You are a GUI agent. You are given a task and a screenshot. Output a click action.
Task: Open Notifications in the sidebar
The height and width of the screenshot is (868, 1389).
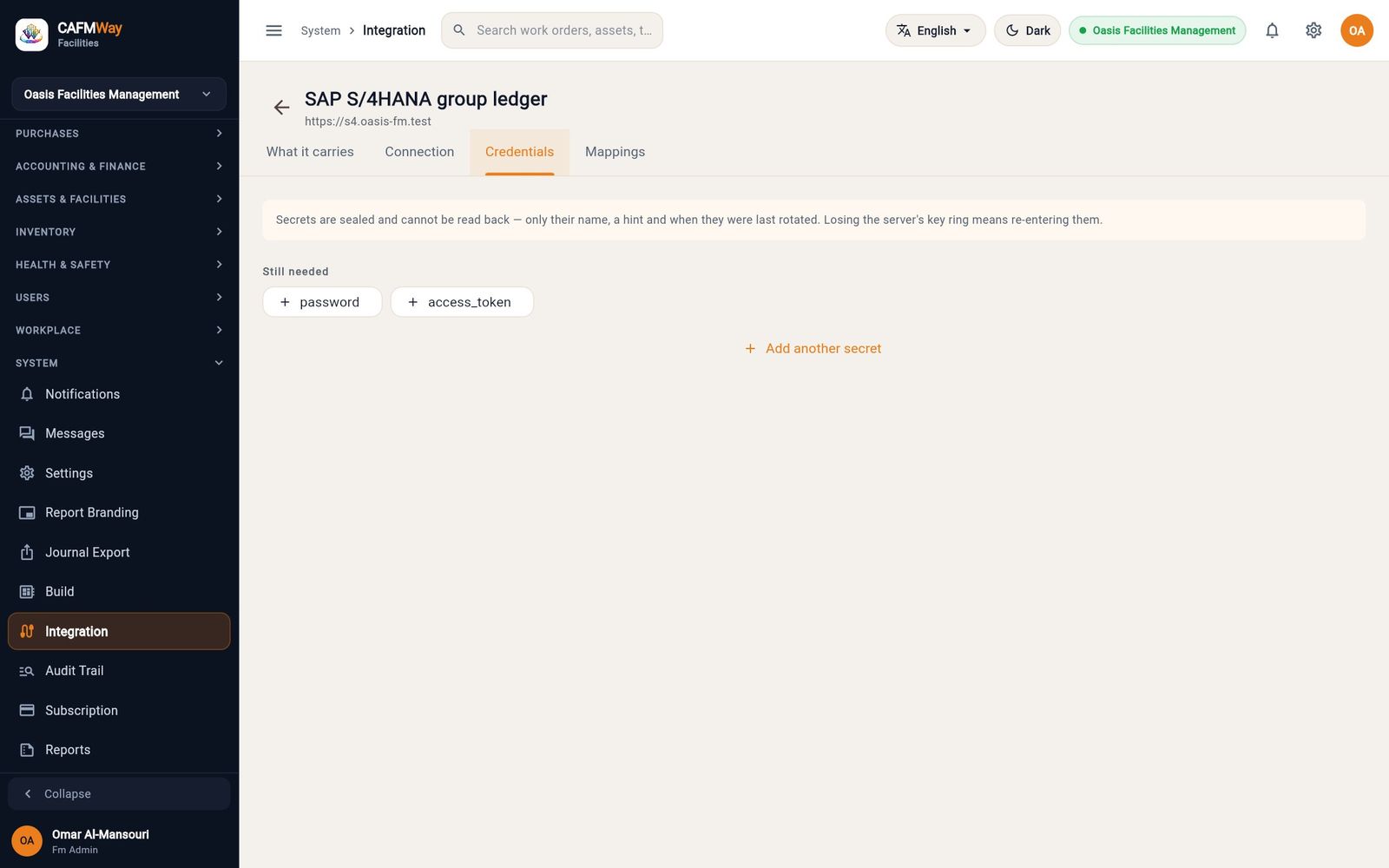tap(119, 394)
